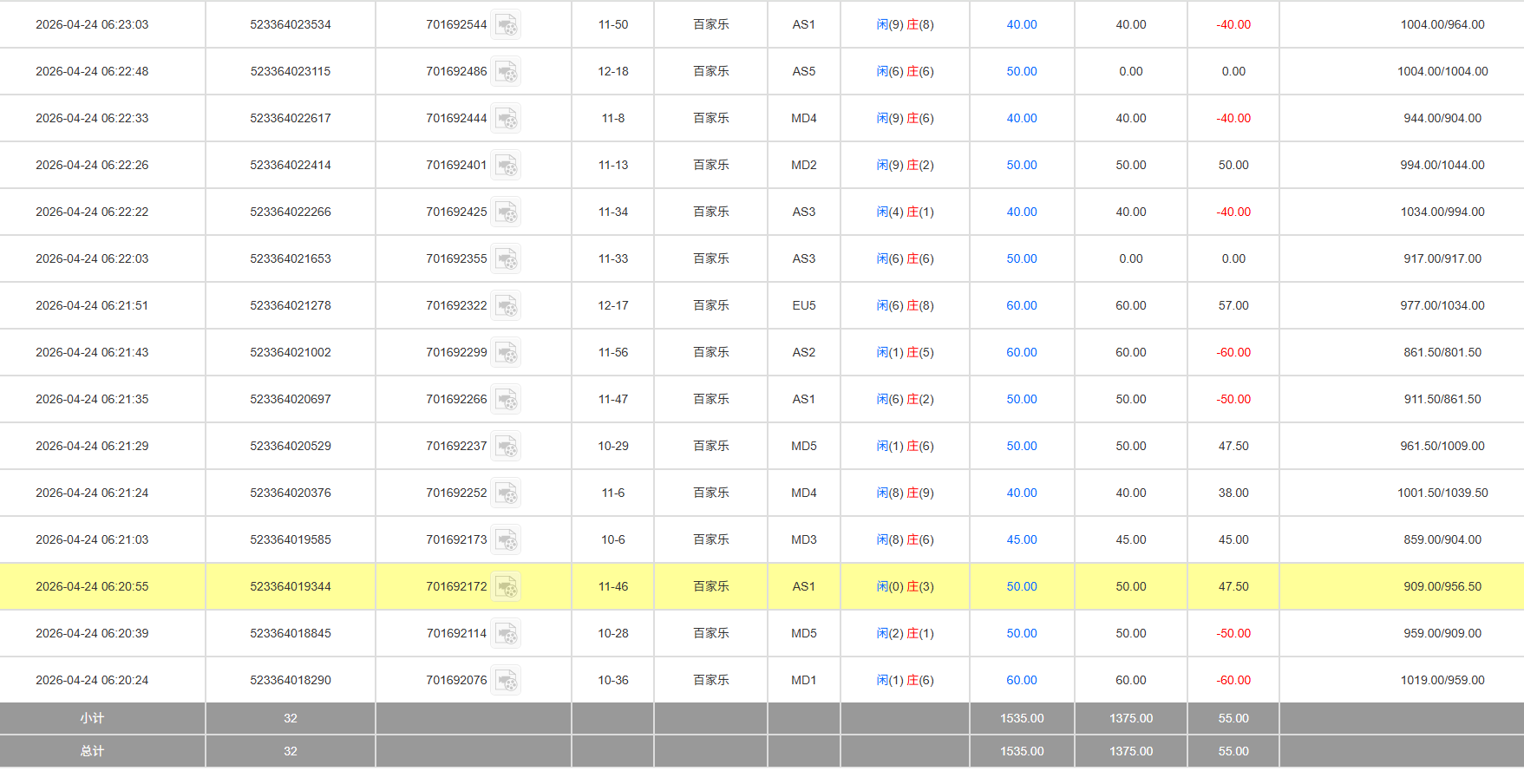1524x784 pixels.
Task: Select order number 523364021002
Action: click(291, 352)
